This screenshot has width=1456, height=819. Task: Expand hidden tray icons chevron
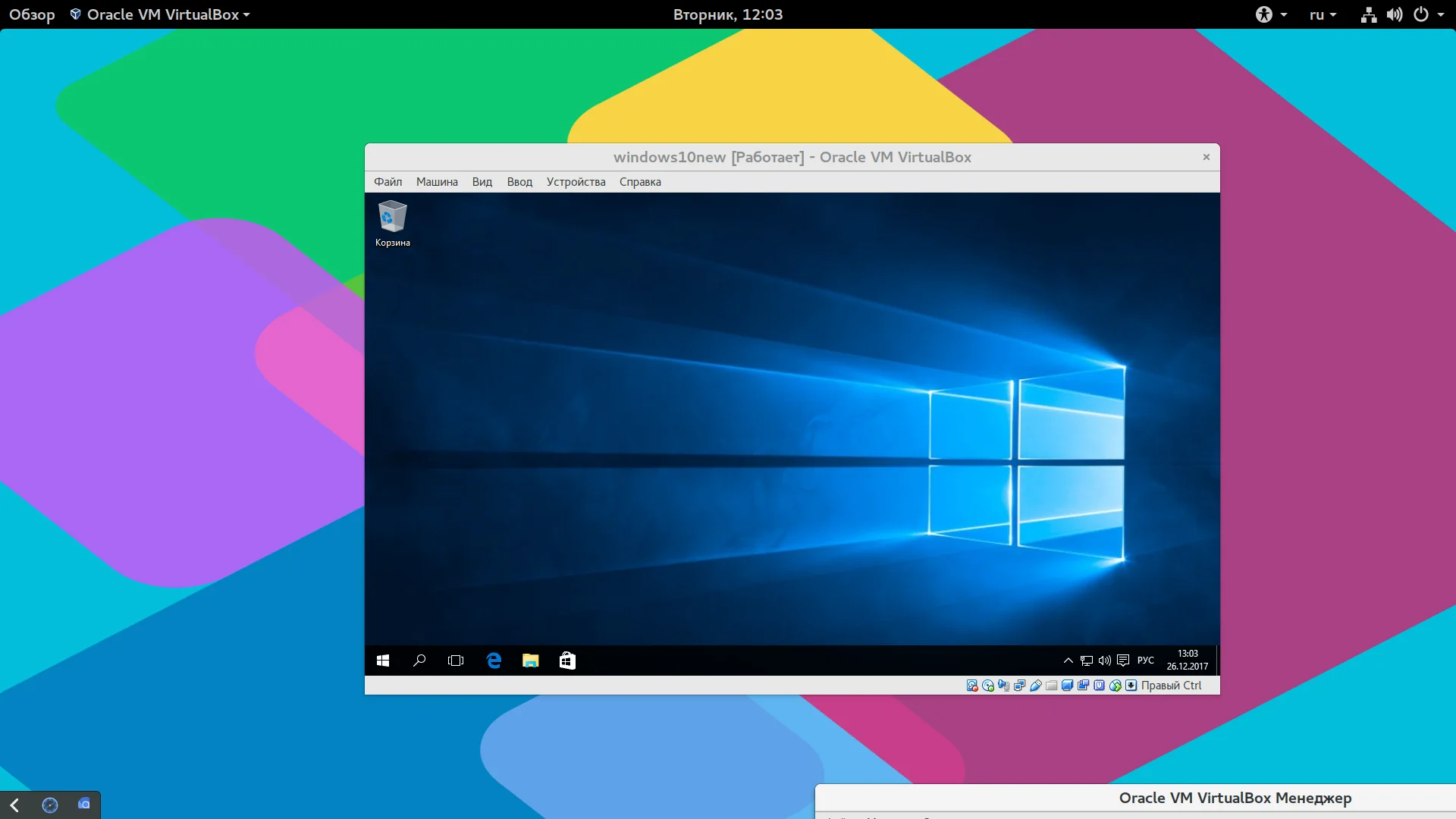[x=1068, y=661]
